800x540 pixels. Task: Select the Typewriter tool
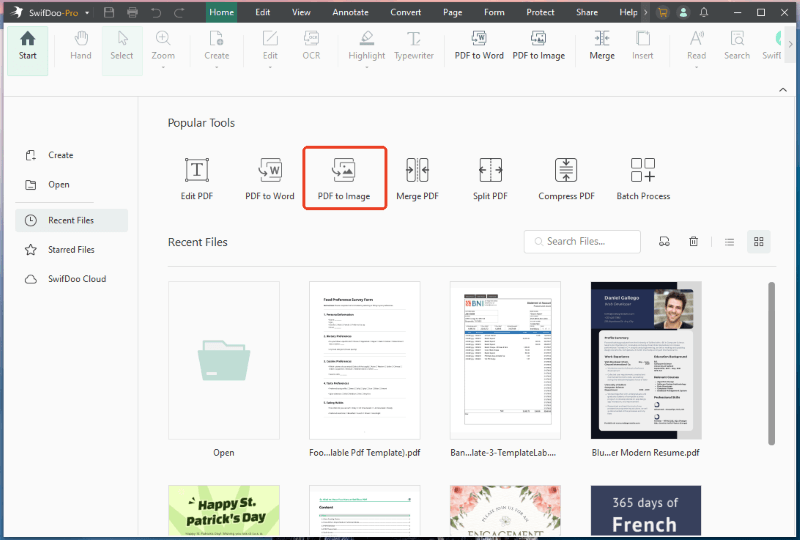click(x=414, y=46)
